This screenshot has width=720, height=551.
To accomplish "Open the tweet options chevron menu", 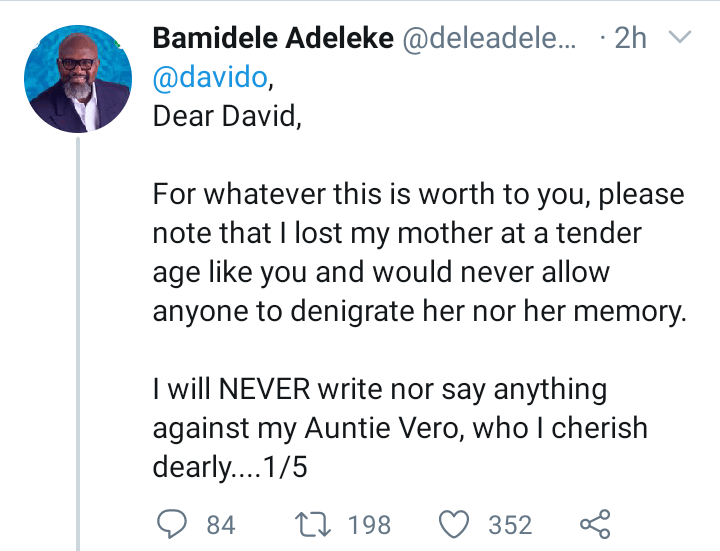I will [679, 39].
